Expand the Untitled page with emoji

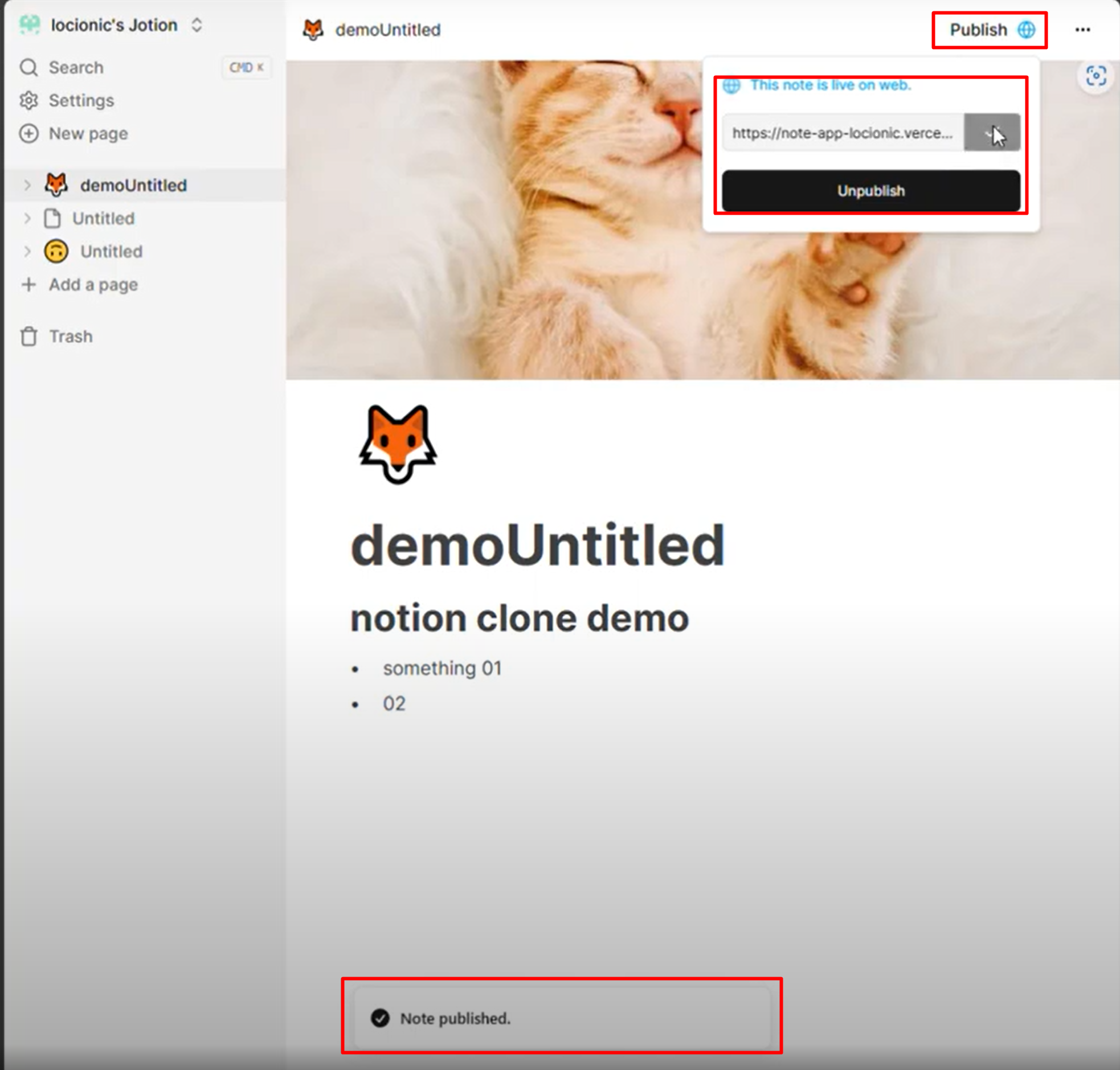(27, 251)
